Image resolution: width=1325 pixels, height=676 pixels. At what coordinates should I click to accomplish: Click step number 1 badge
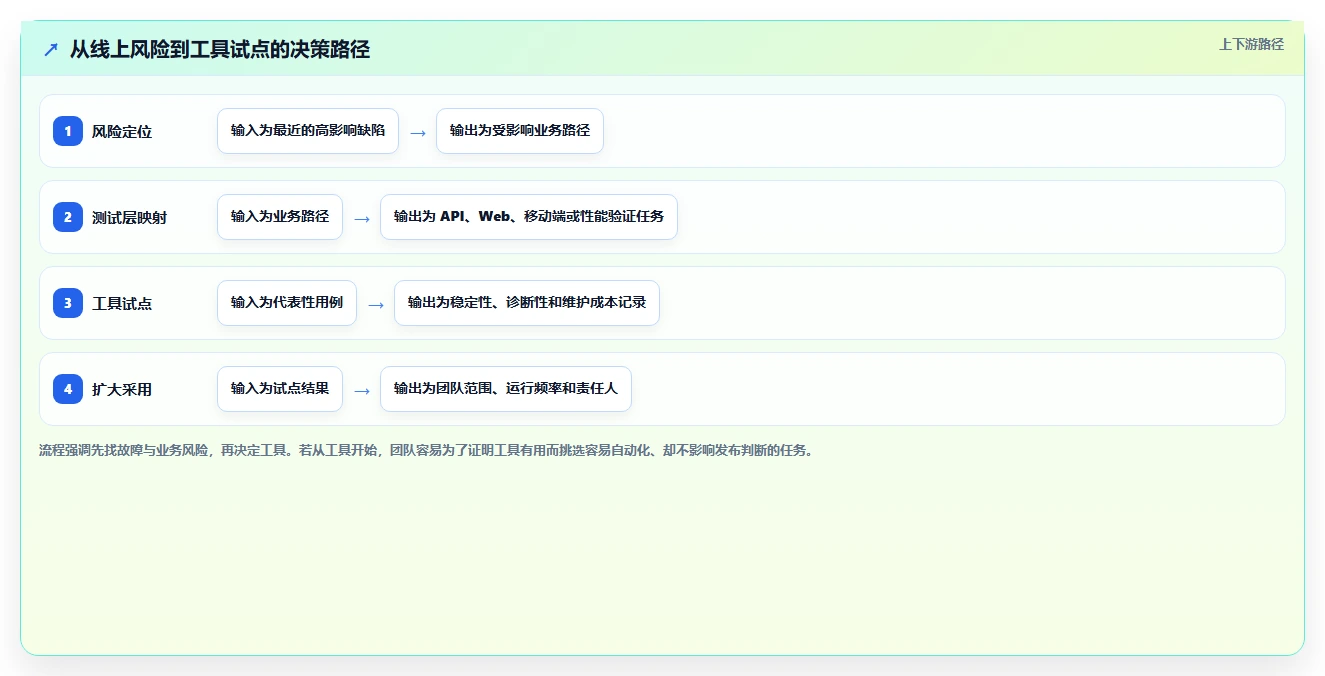pos(68,131)
